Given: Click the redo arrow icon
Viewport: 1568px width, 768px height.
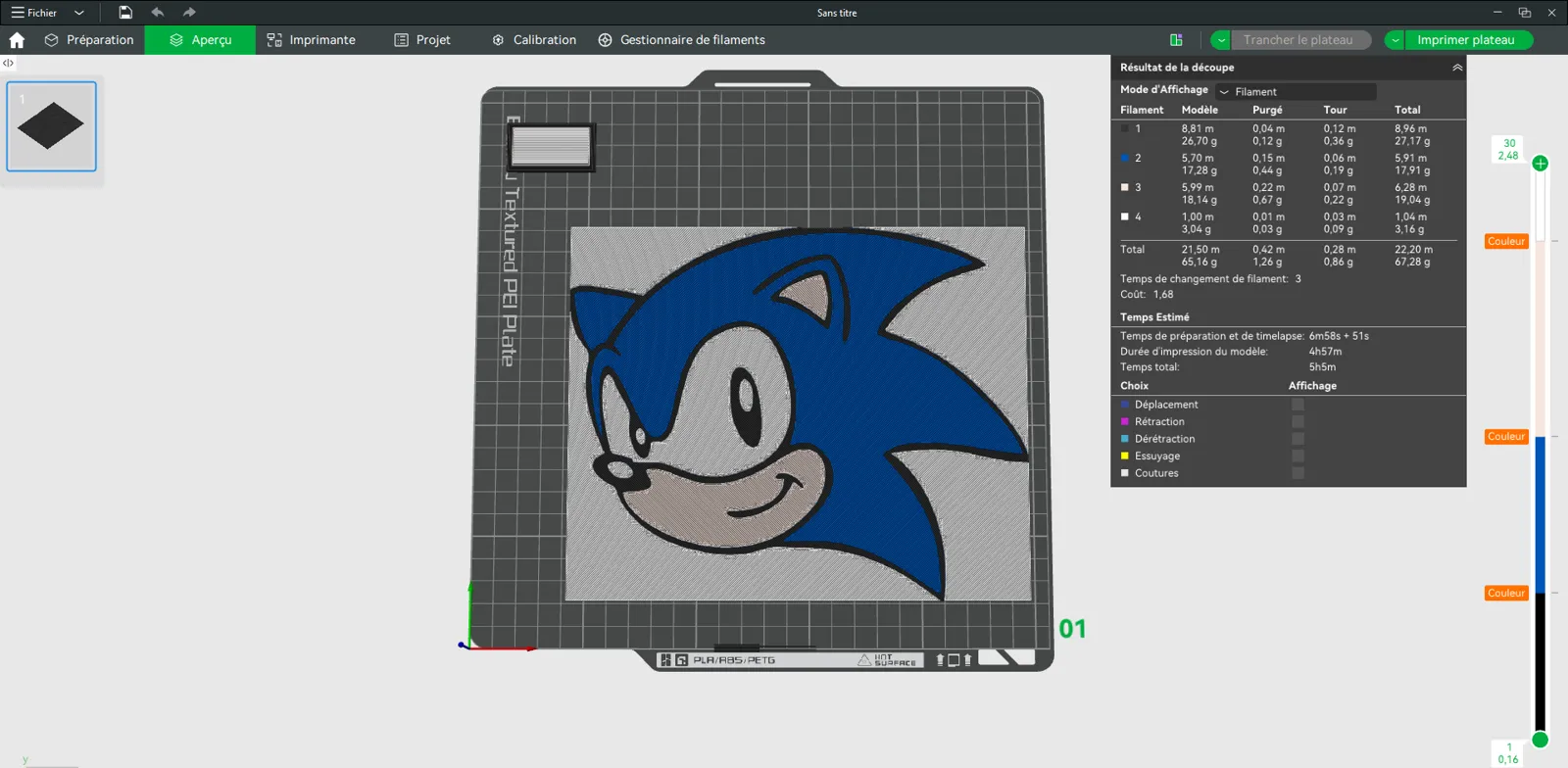Looking at the screenshot, I should tap(189, 13).
